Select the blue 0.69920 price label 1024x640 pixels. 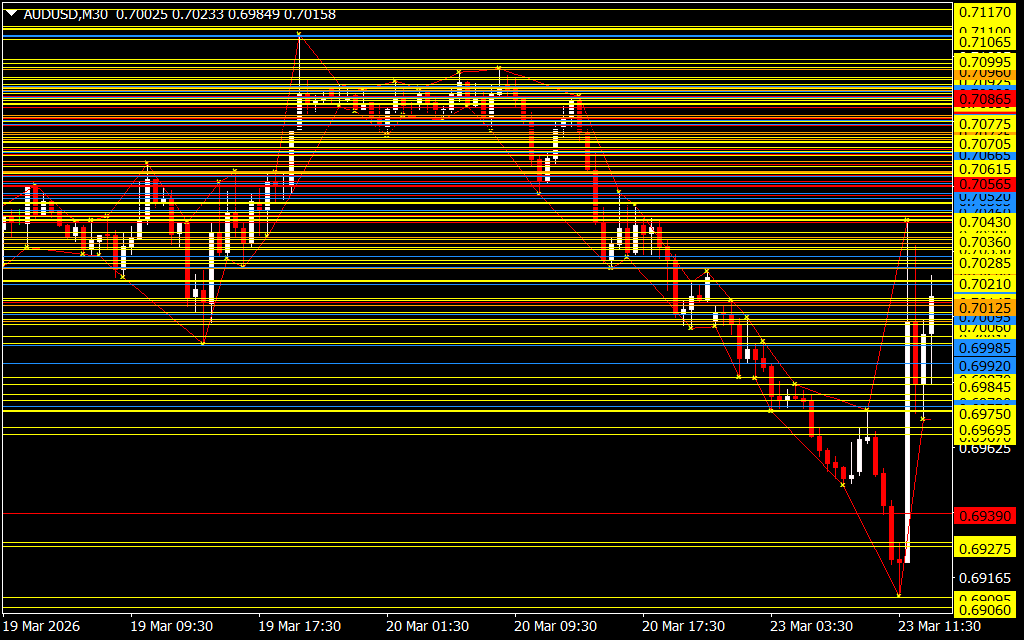coord(985,366)
